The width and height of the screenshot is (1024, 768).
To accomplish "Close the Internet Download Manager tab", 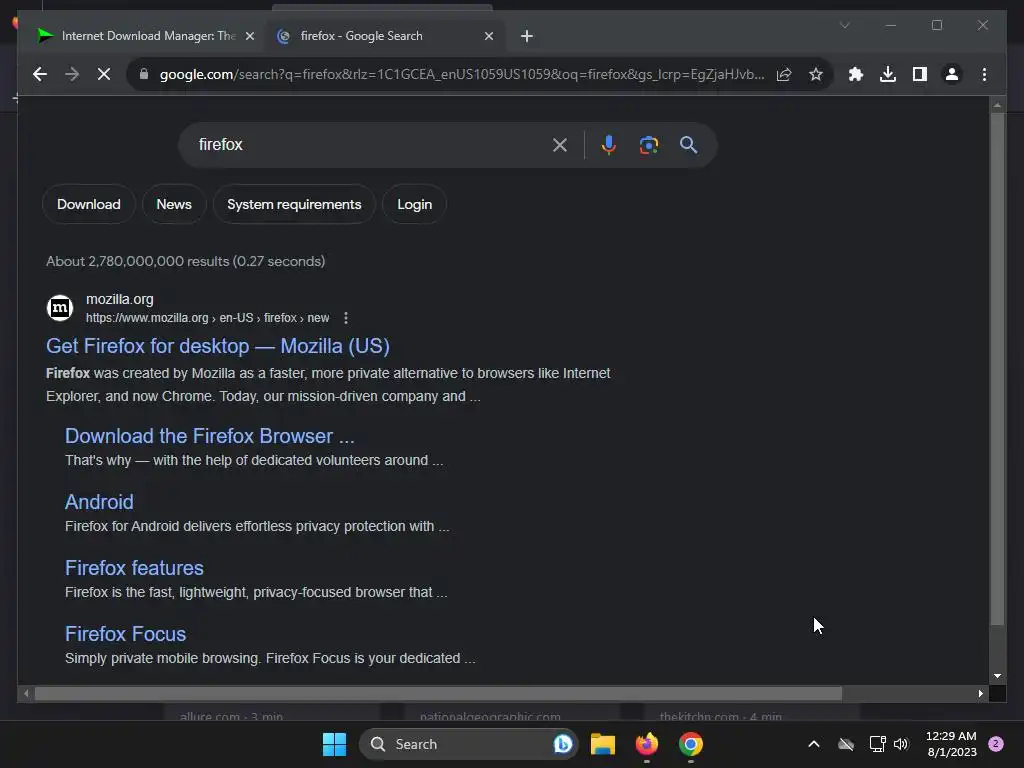I will (x=249, y=37).
